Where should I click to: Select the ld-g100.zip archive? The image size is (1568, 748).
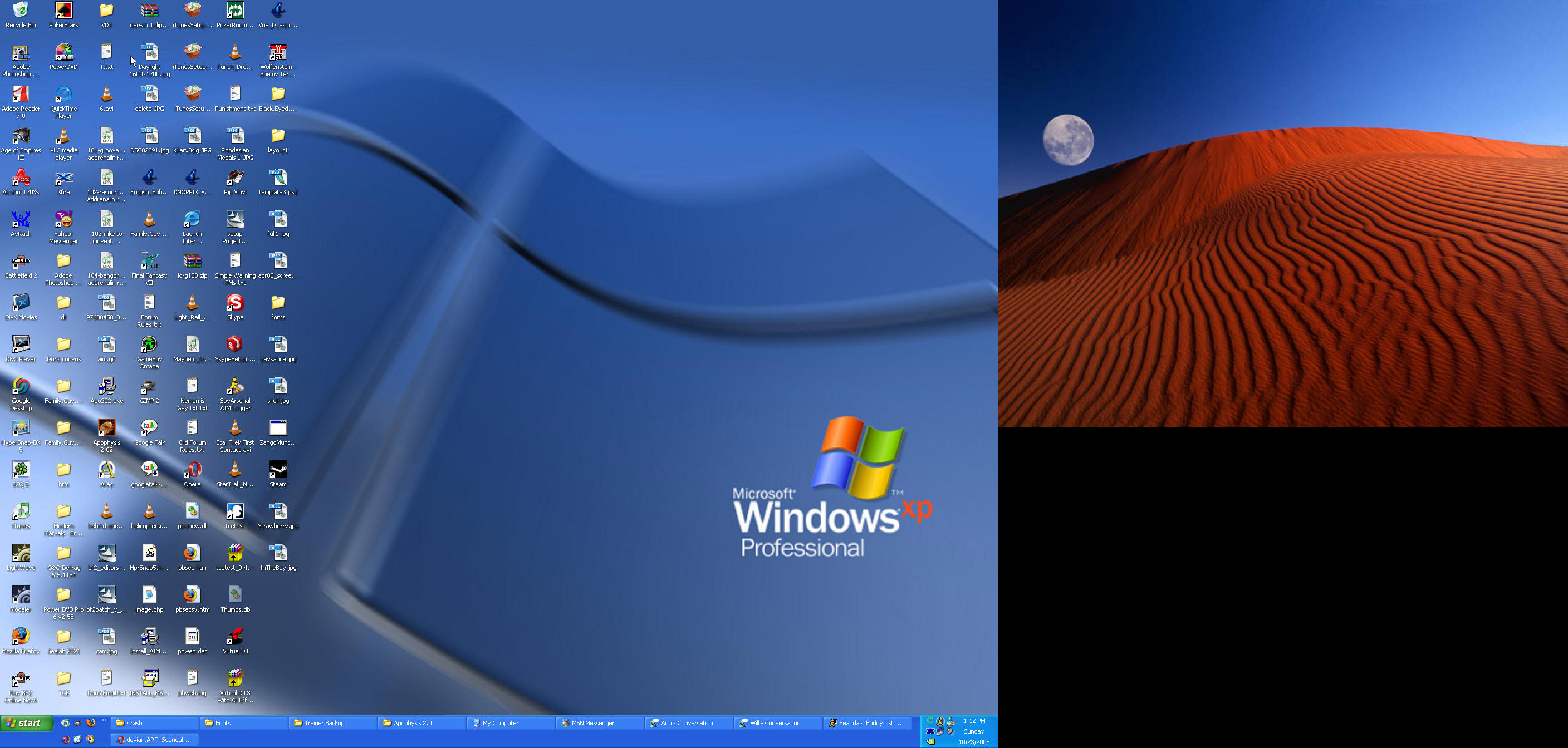point(192,265)
